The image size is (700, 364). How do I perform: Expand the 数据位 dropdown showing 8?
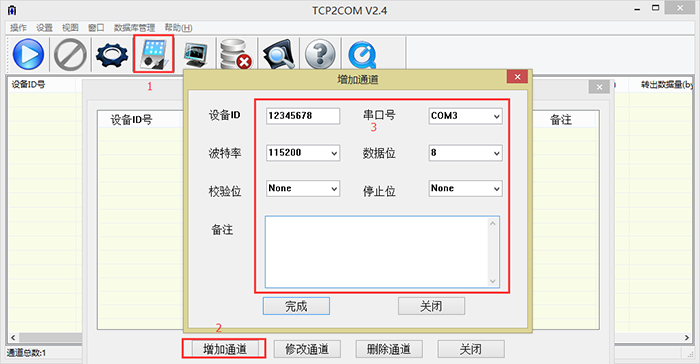pyautogui.click(x=496, y=153)
